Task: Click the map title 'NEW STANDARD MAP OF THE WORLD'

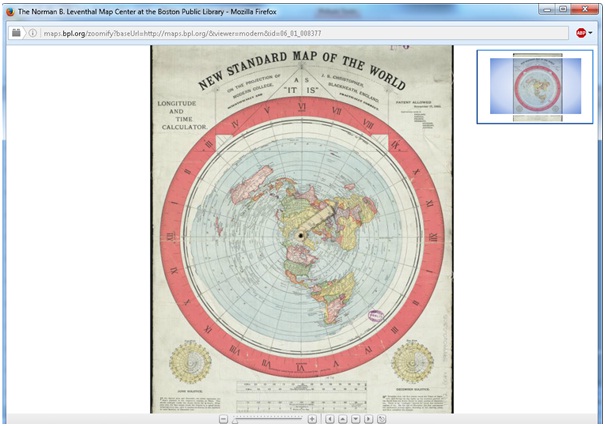Action: (302, 69)
